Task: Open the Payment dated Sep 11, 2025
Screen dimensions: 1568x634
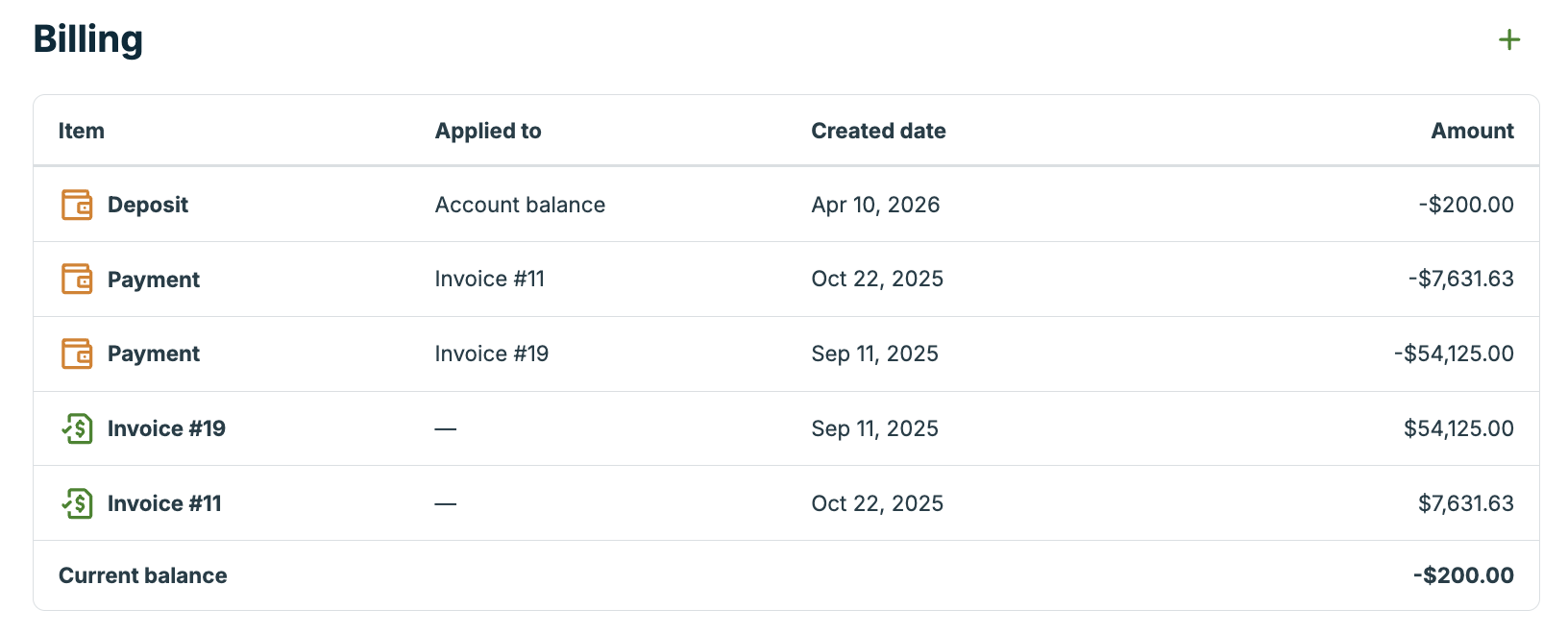Action: 154,354
